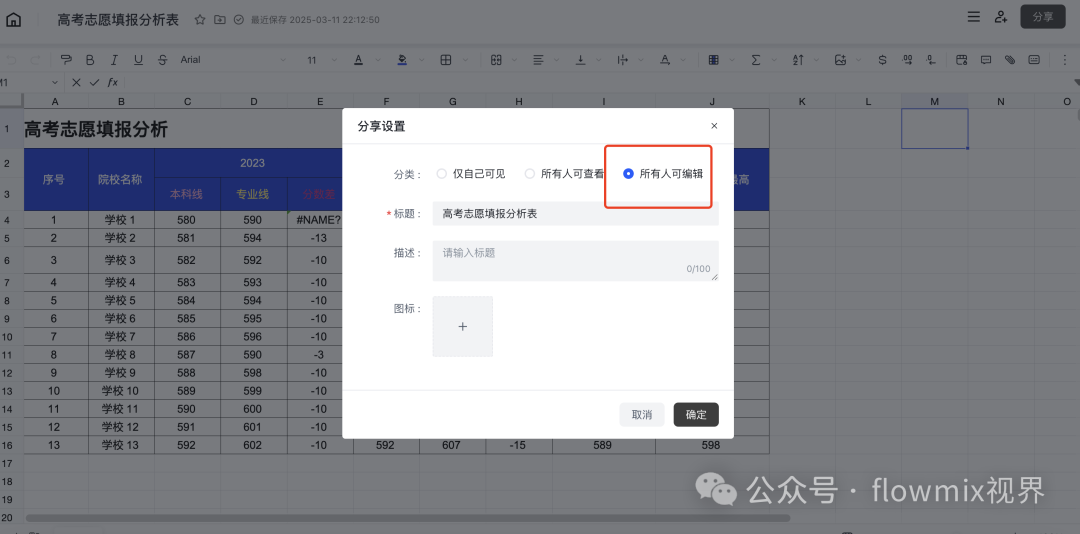Click the 分享 share button
The width and height of the screenshot is (1080, 534).
click(x=1043, y=17)
